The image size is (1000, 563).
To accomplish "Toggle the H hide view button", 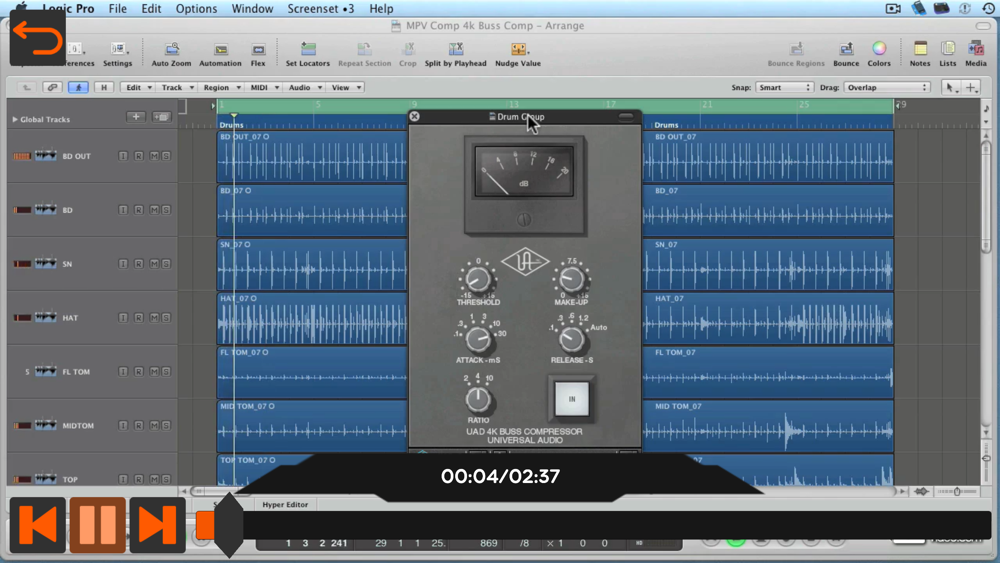I will 104,87.
